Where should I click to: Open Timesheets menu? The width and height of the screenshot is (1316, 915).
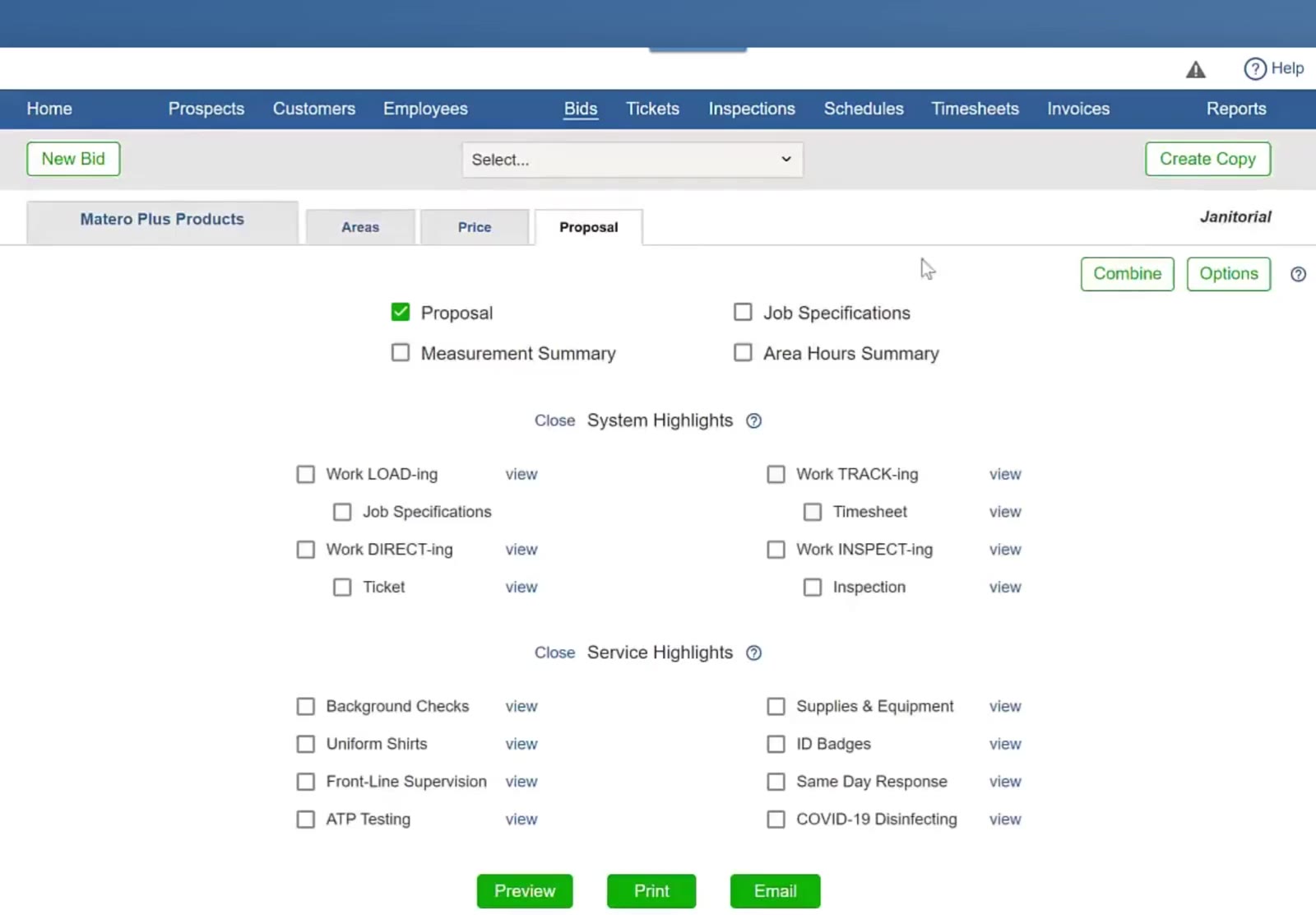[x=975, y=109]
